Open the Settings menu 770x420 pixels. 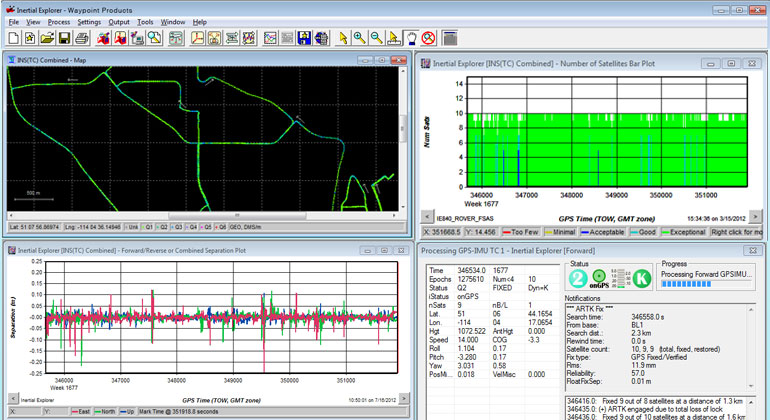[89, 22]
